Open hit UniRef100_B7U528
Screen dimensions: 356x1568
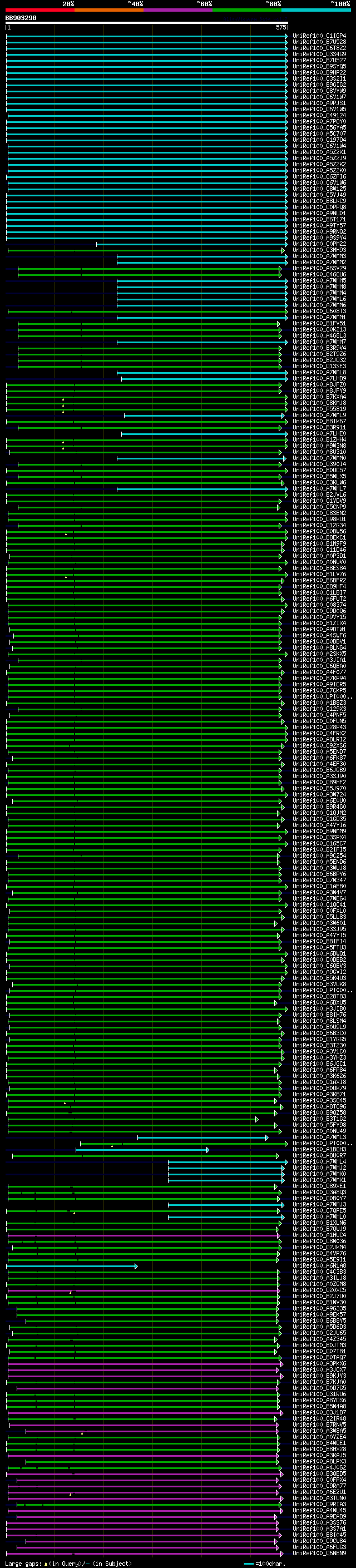click(x=319, y=42)
